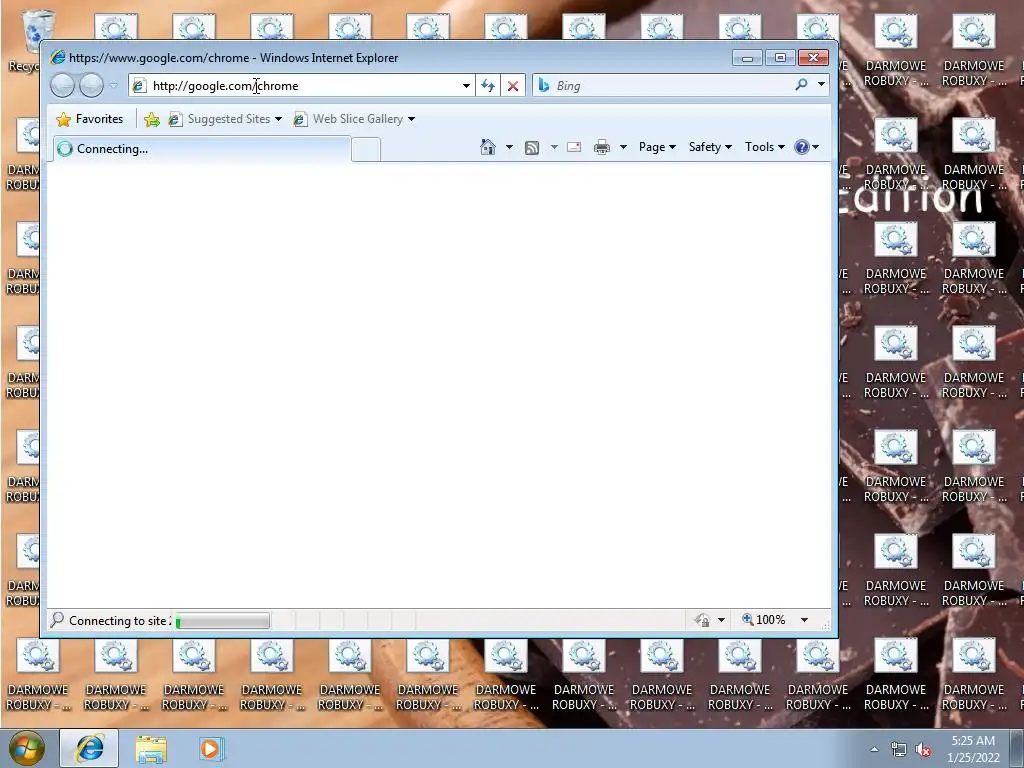Open Suggested Sites
Viewport: 1024px width, 768px height.
point(225,119)
